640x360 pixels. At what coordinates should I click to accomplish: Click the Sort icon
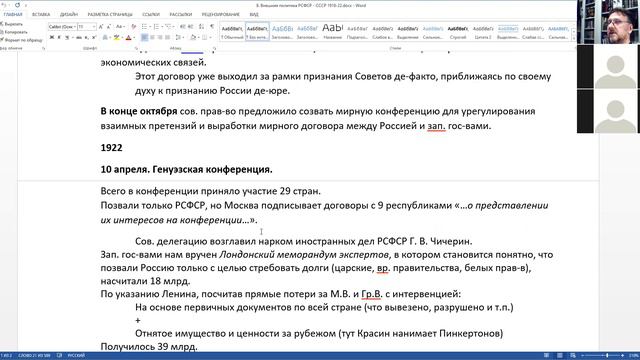pos(202,27)
